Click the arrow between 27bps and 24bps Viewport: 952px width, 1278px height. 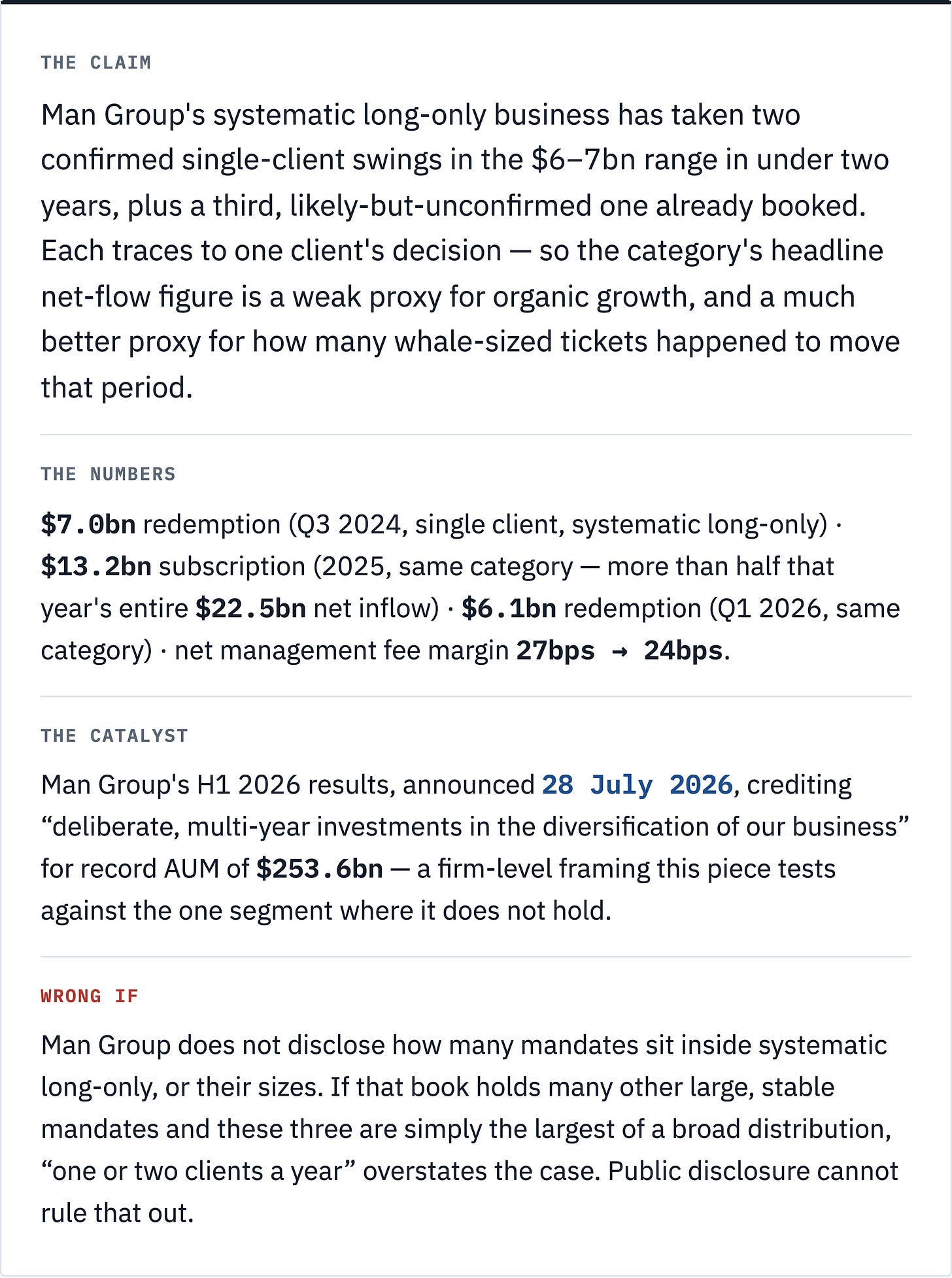pyautogui.click(x=620, y=652)
